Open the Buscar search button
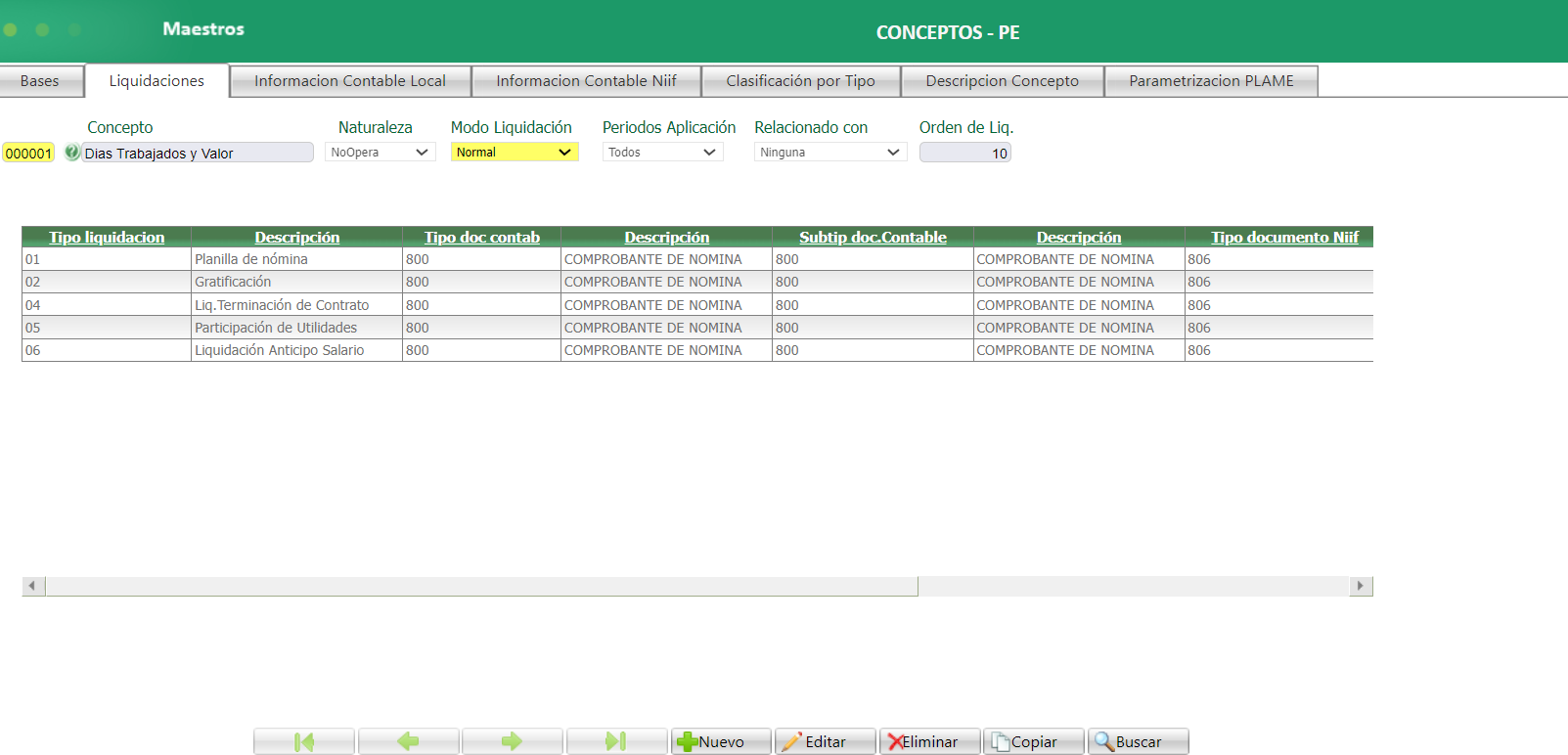This screenshot has width=1568, height=755. pos(1138,741)
